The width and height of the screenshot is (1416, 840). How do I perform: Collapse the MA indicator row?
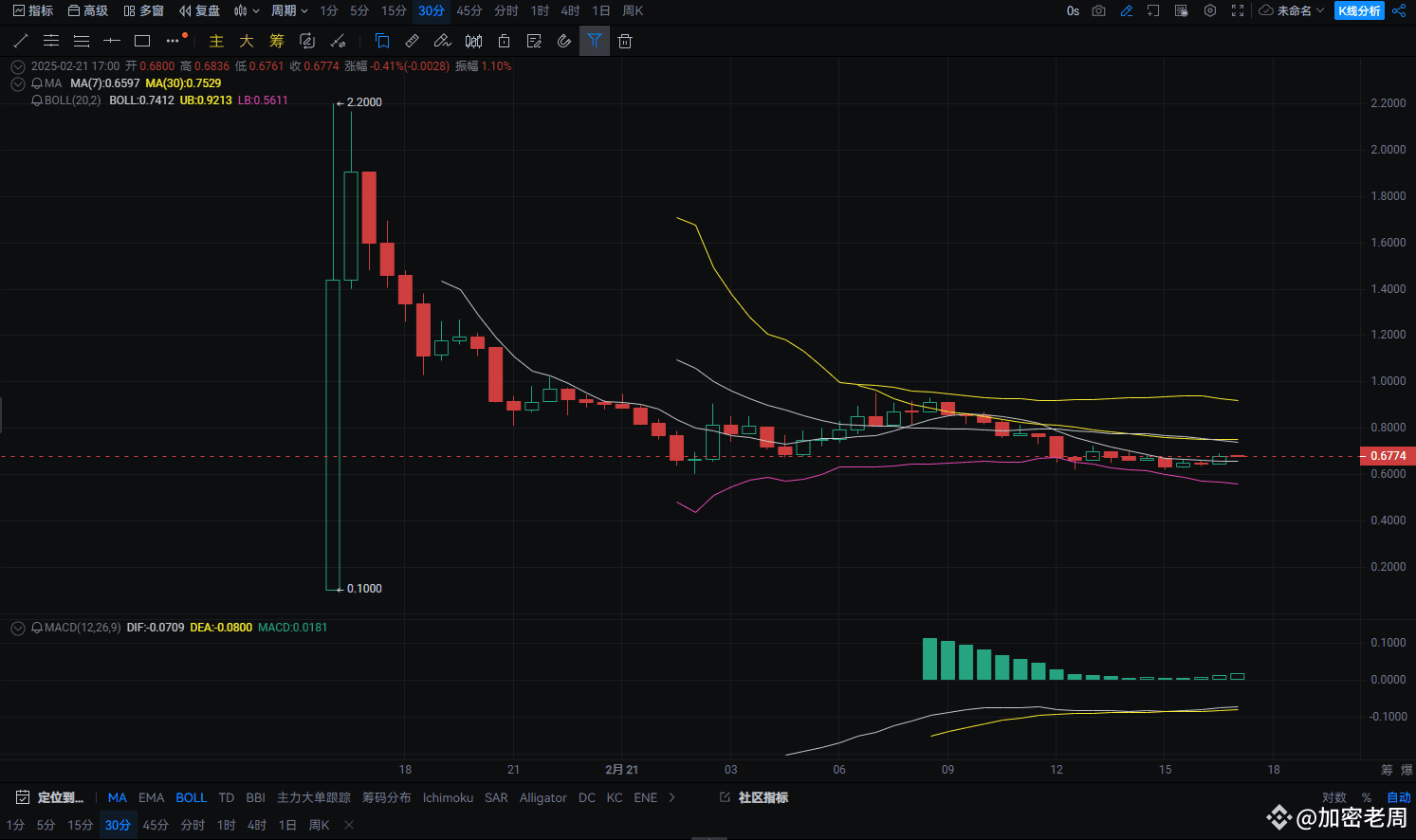[17, 83]
